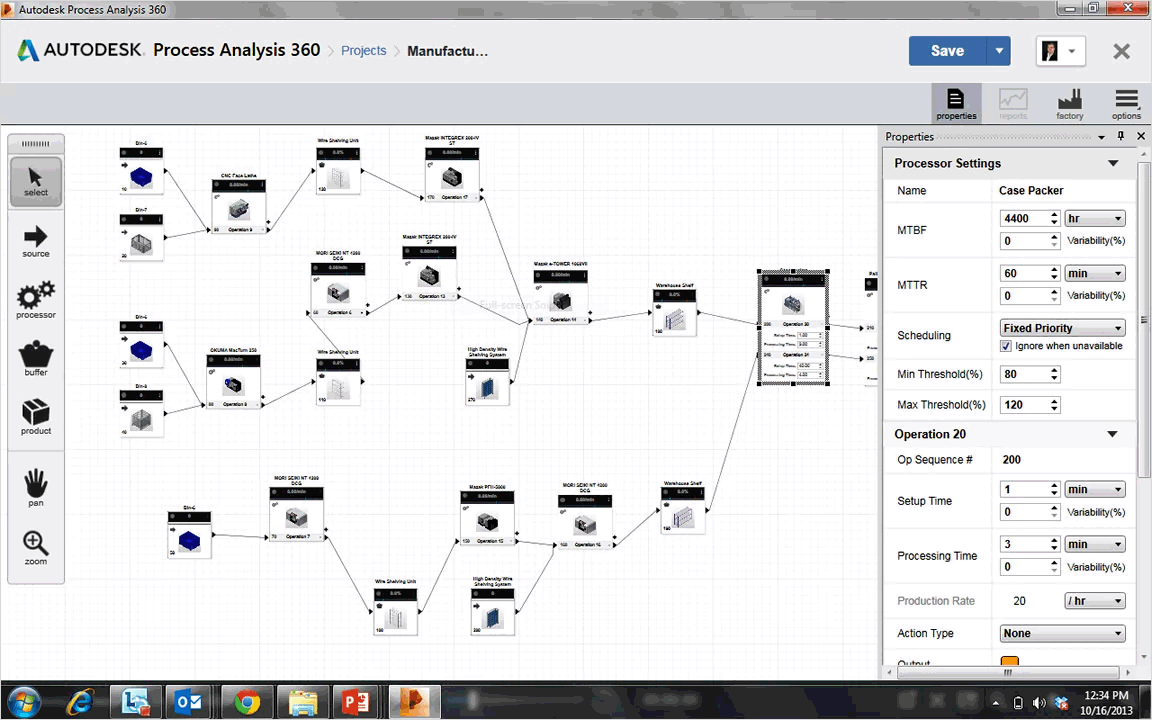
Task: Open the Scheduling Fixed Priority dropdown
Action: 1062,328
